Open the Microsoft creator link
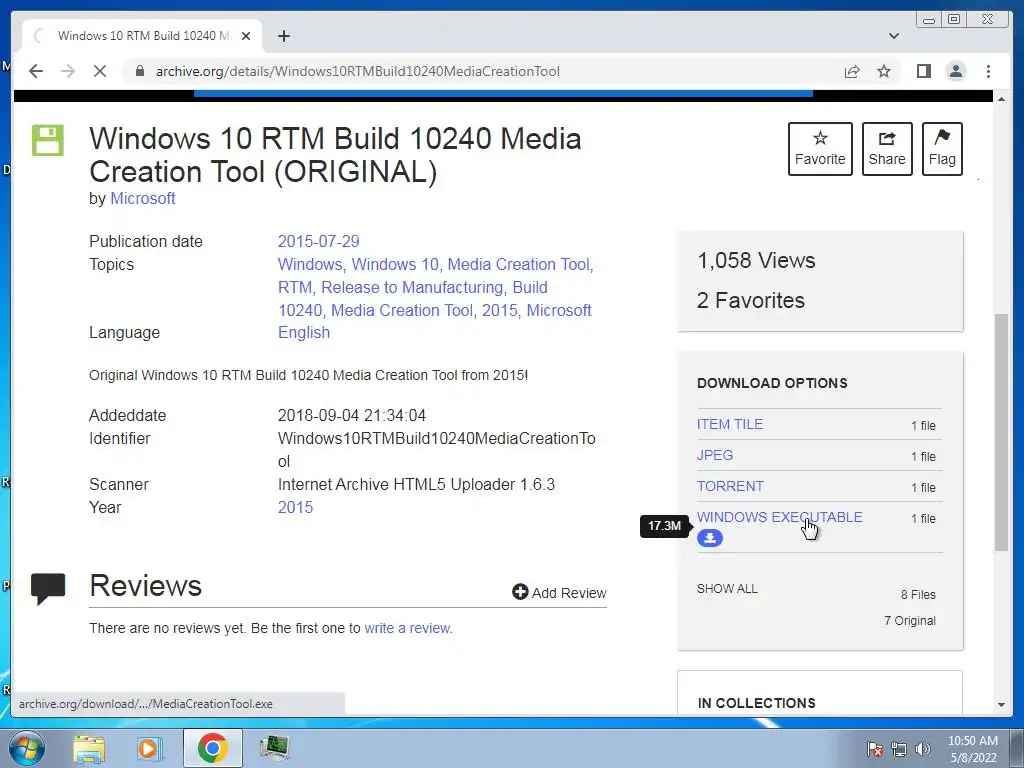This screenshot has height=768, width=1024. [142, 199]
